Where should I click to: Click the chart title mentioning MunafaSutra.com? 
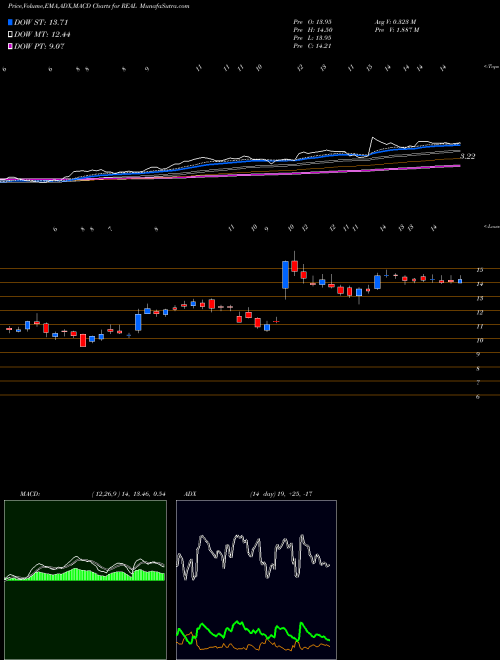coord(98,6)
